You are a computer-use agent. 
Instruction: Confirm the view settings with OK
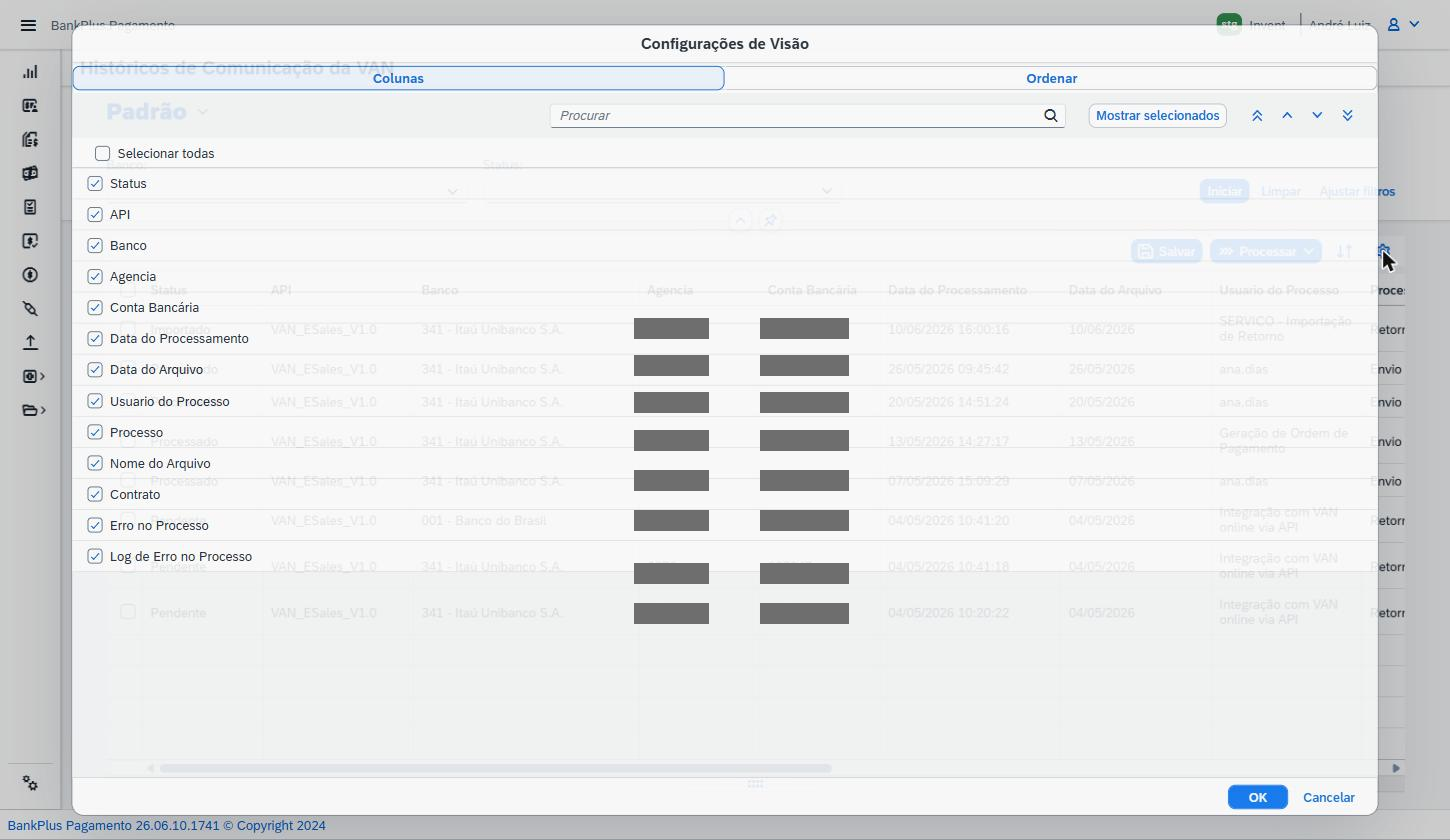tap(1257, 797)
